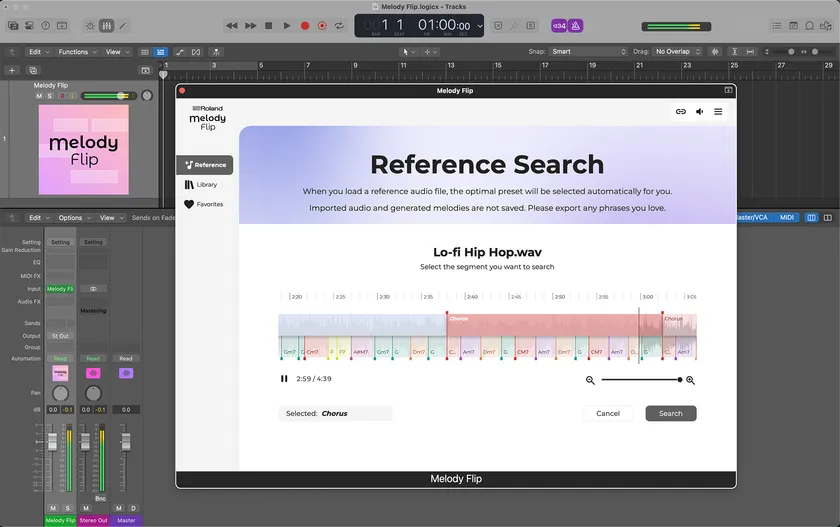The height and width of the screenshot is (527, 840).
Task: Select Reference tab in Melody Flip sidebar
Action: pos(205,165)
